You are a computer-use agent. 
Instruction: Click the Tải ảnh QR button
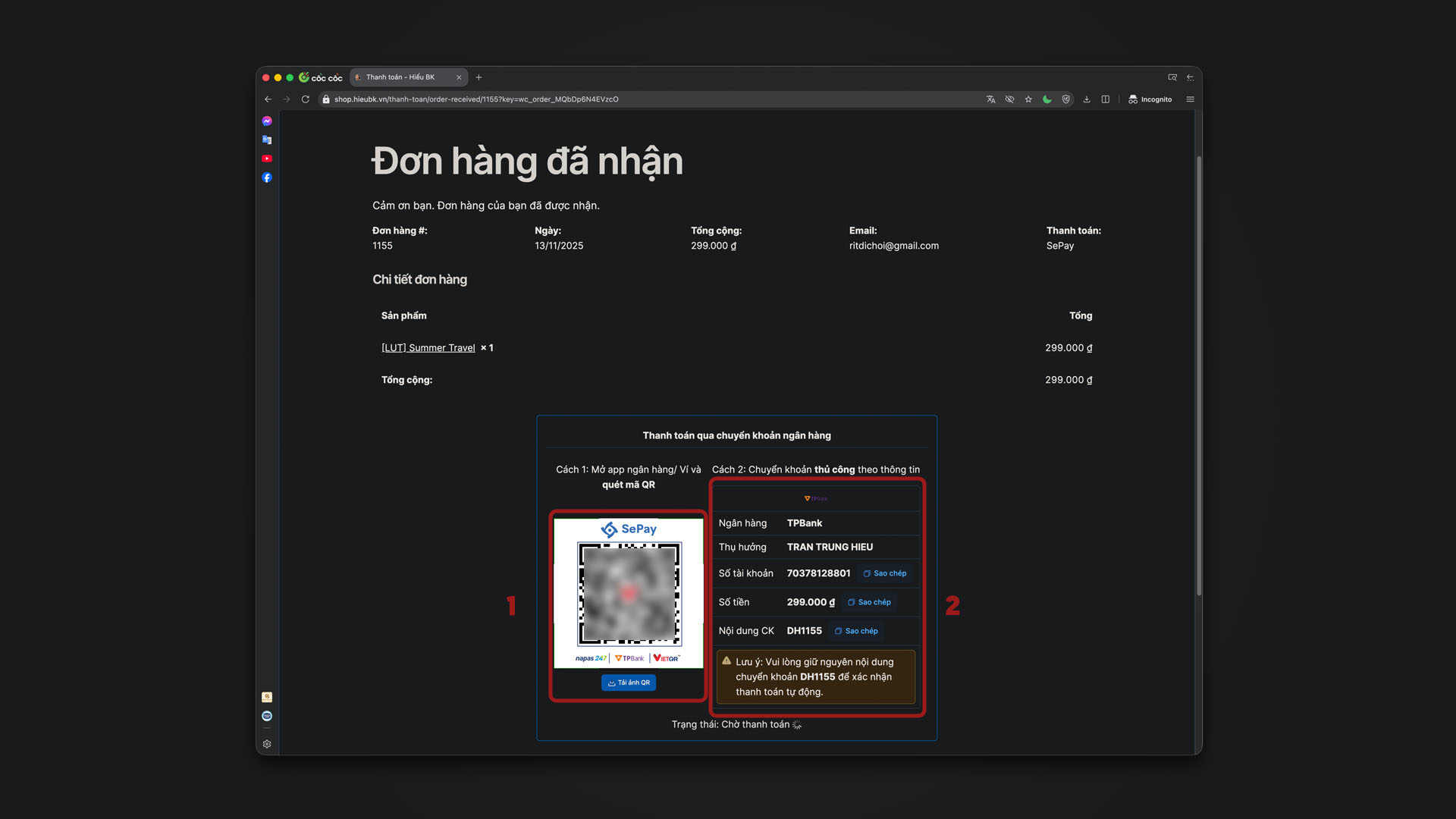click(x=629, y=682)
